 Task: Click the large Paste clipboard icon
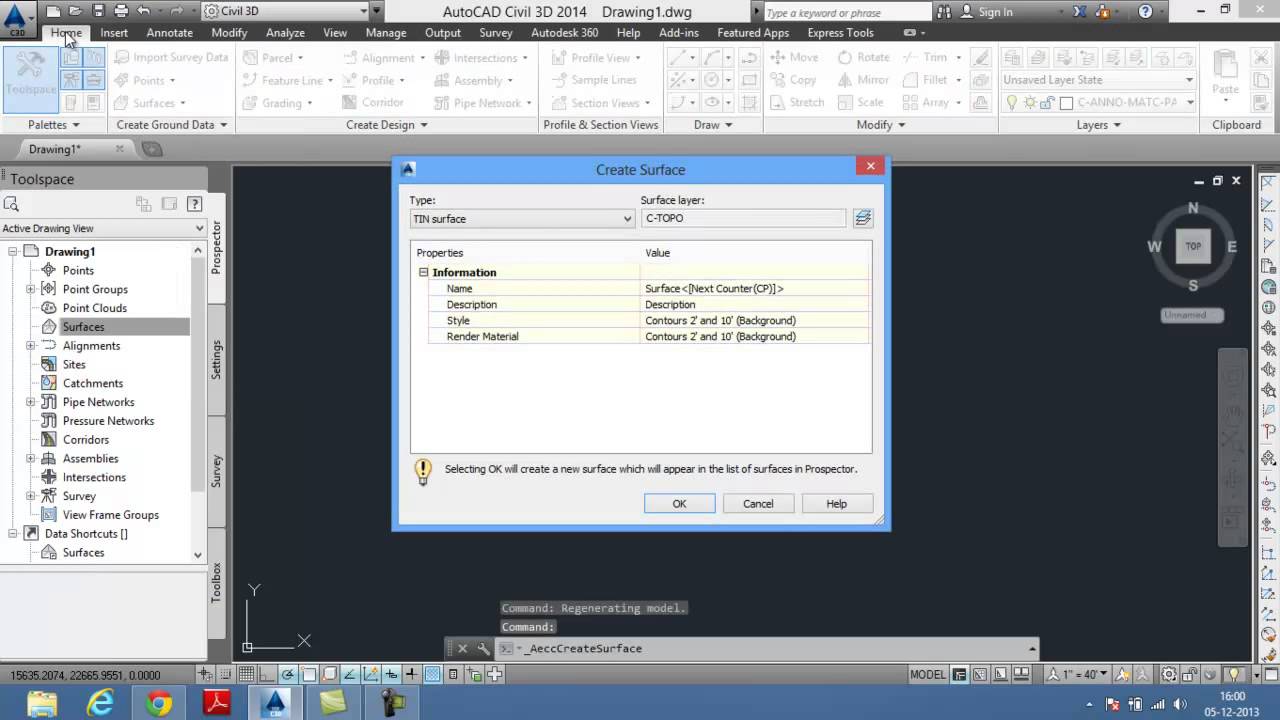(x=1225, y=66)
